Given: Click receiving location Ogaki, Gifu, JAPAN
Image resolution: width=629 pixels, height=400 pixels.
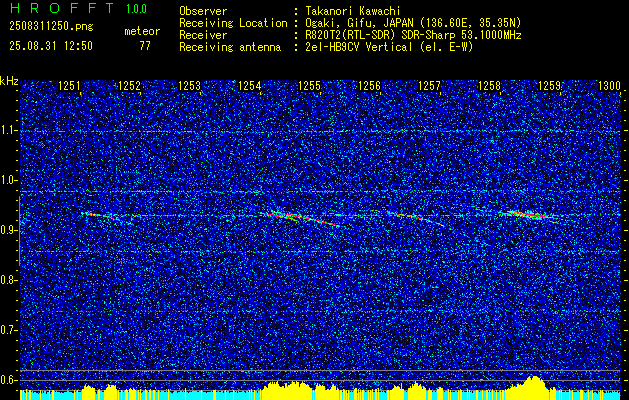Looking at the screenshot, I should [363, 23].
